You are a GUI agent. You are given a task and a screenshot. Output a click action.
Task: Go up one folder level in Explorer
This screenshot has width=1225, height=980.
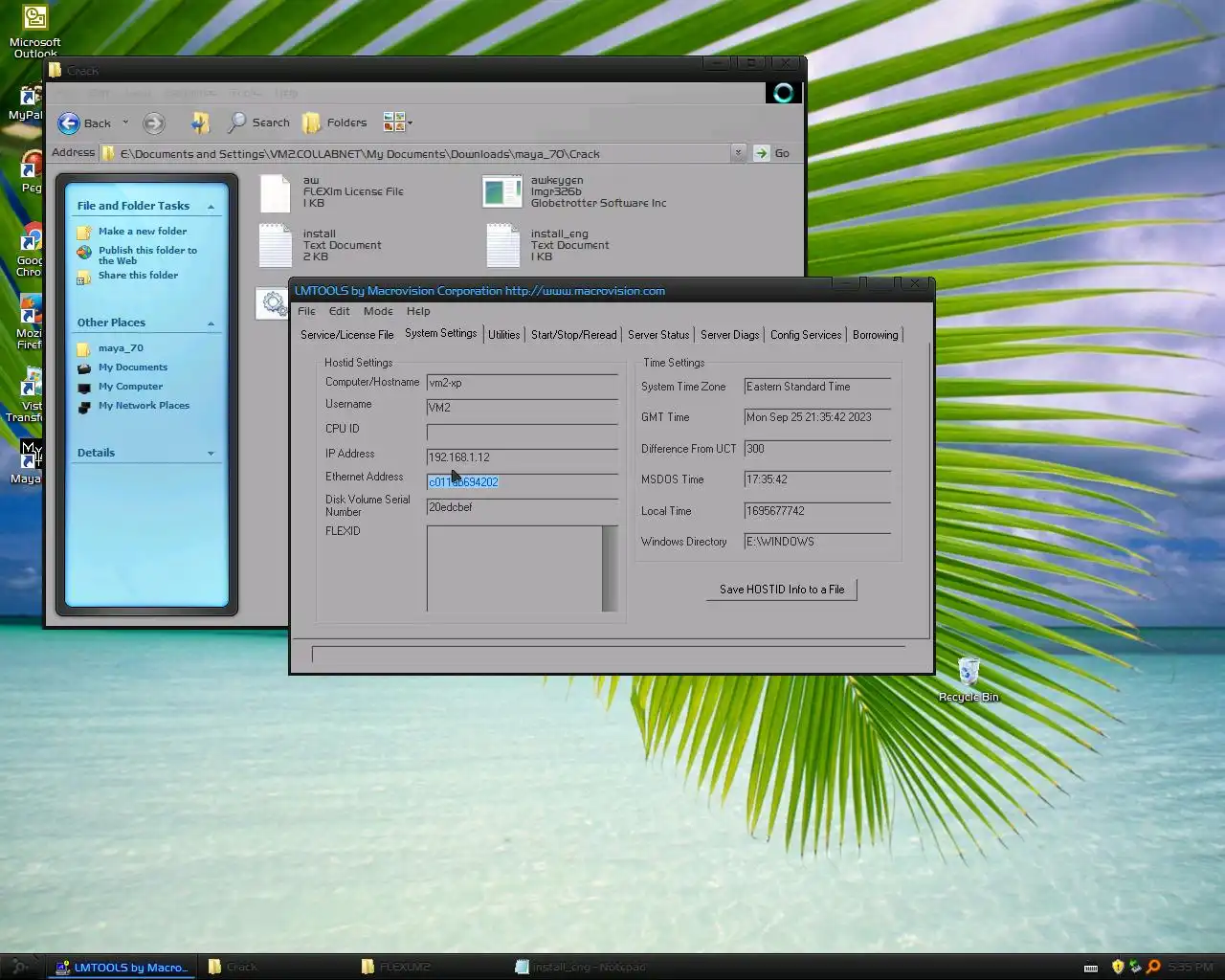200,122
